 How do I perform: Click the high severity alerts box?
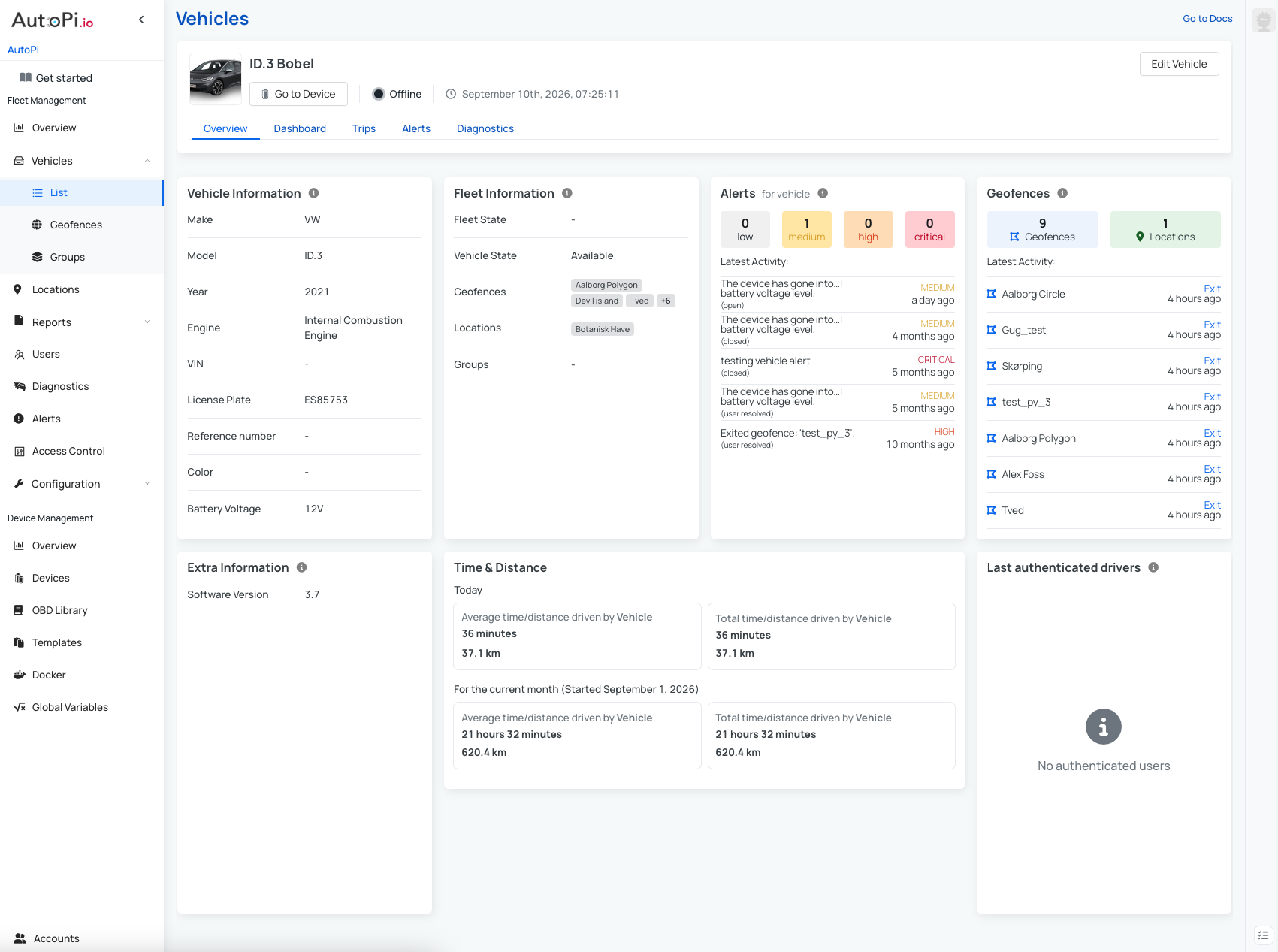(868, 229)
